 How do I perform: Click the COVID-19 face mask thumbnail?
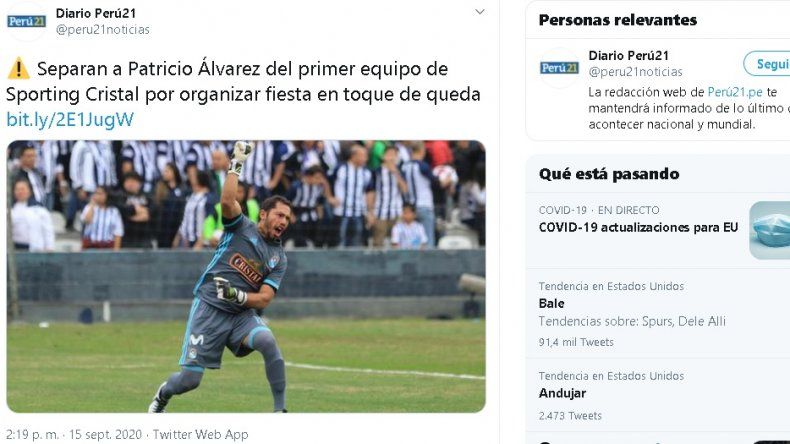[x=770, y=231]
